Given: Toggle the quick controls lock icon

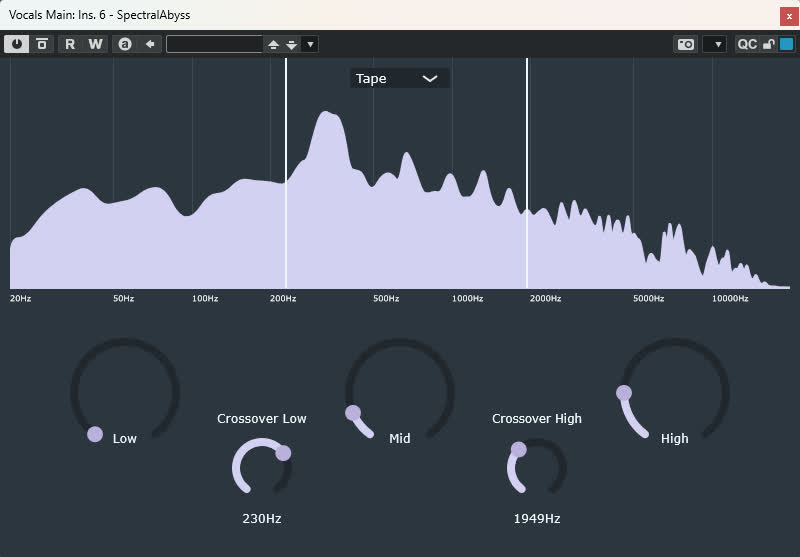Looking at the screenshot, I should click(x=768, y=44).
